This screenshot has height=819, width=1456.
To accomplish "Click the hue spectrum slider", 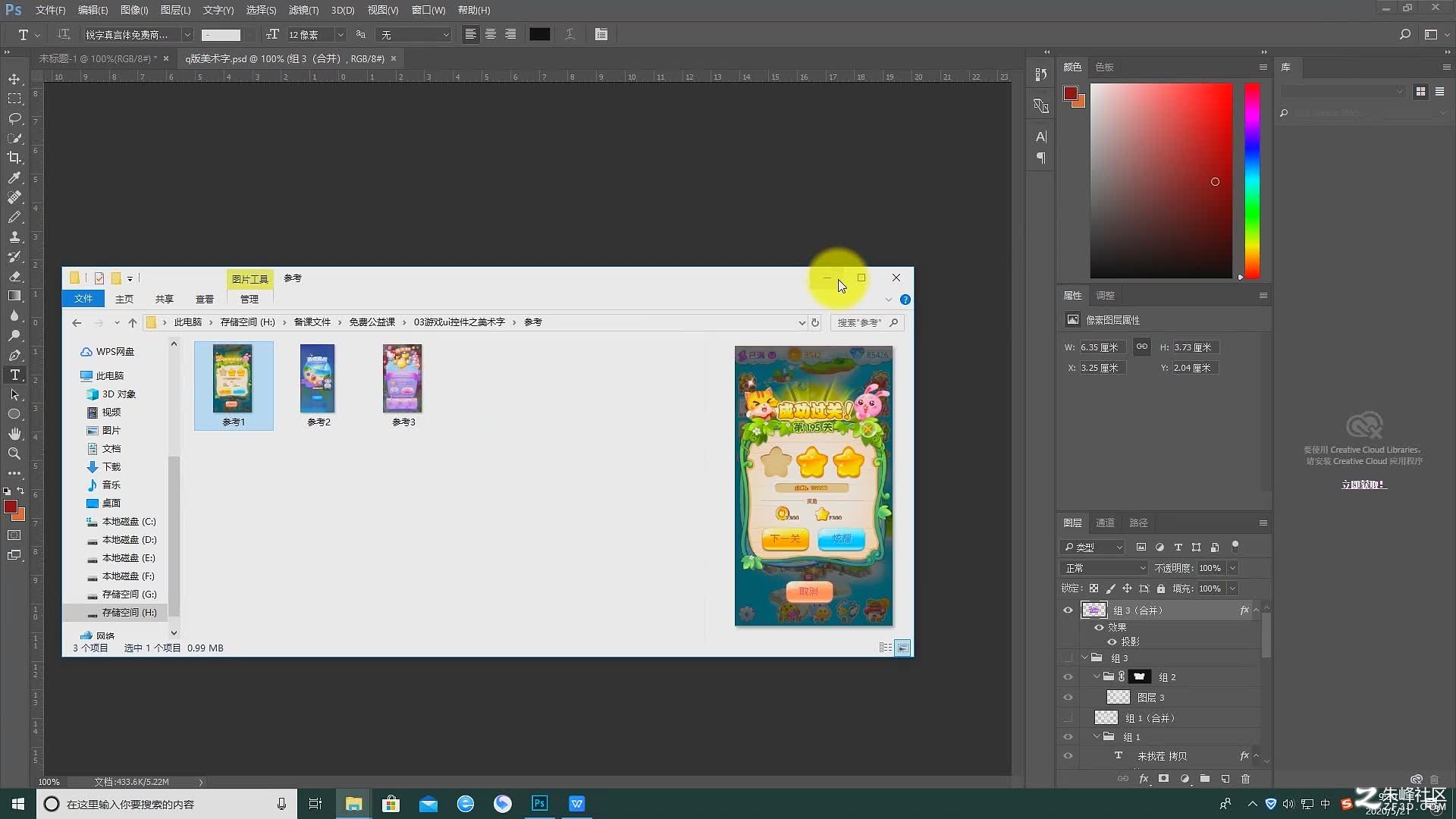I will 1252,180.
